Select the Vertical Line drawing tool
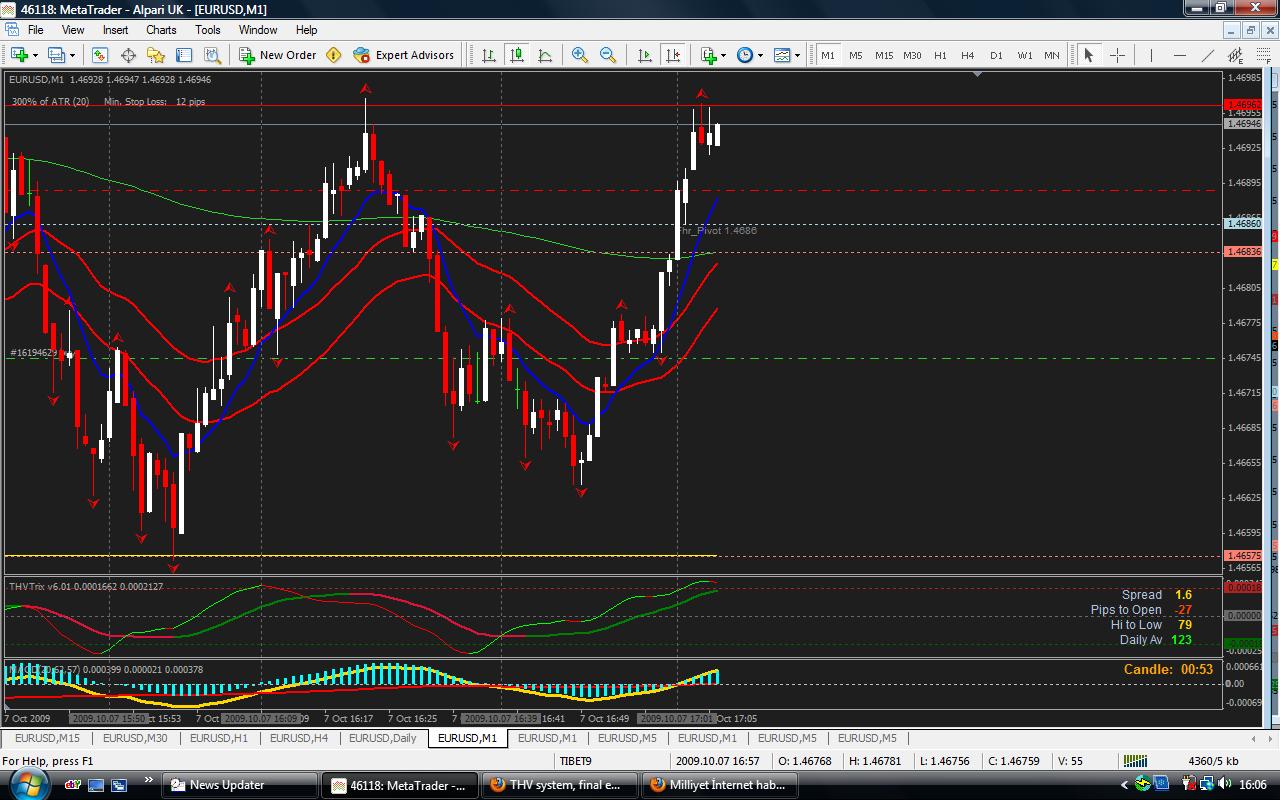 tap(1151, 55)
